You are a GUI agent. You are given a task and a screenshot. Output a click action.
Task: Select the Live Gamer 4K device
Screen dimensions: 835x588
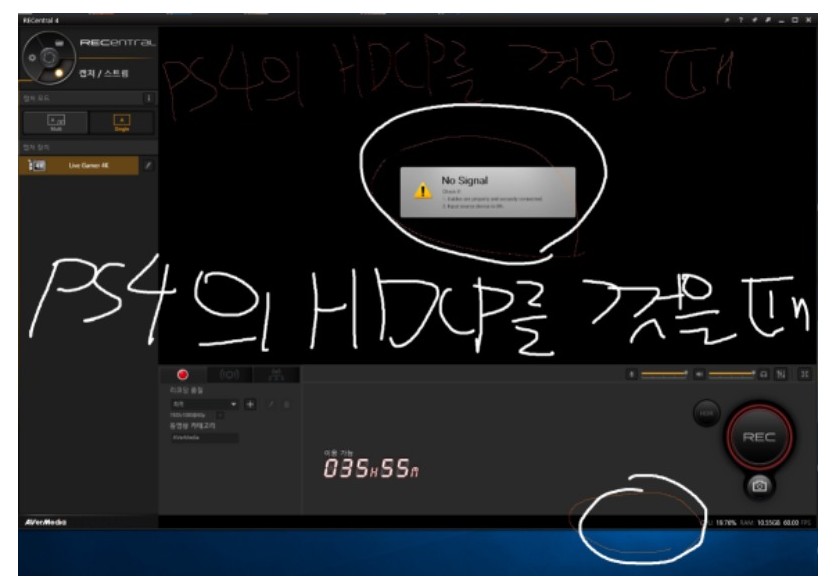pos(79,166)
